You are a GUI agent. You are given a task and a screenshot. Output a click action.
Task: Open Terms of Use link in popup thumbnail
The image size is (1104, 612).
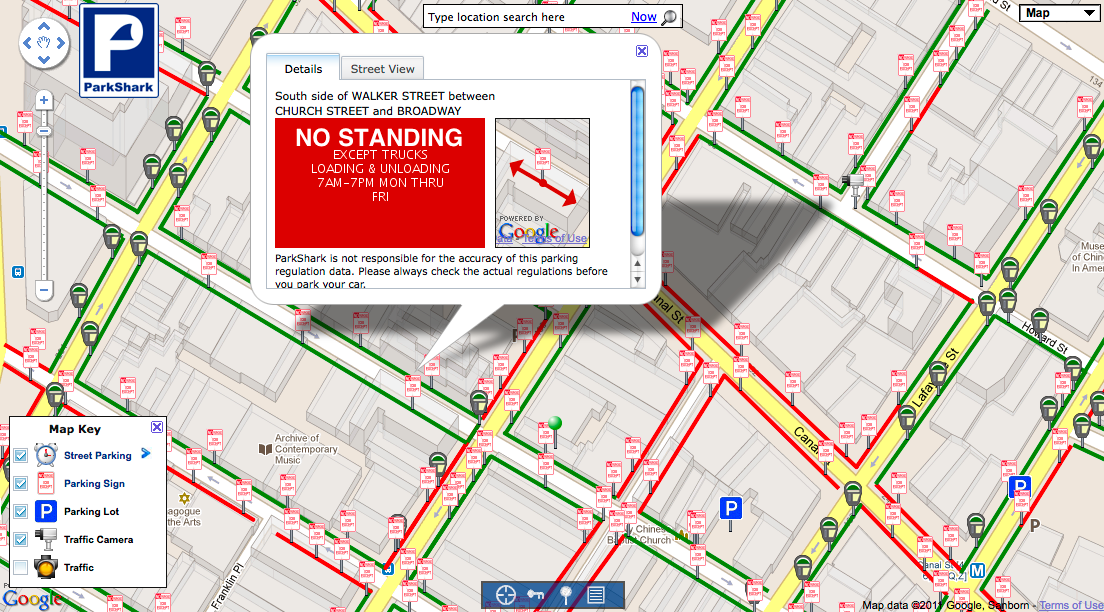pos(555,238)
